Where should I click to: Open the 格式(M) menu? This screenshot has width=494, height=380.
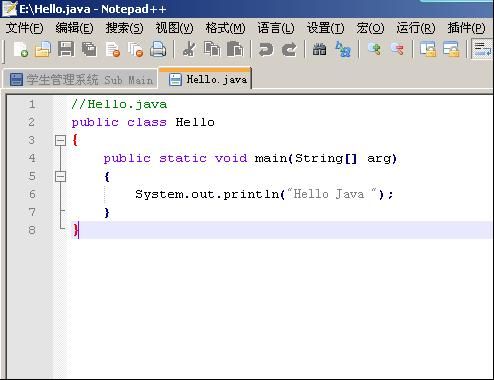coord(225,28)
